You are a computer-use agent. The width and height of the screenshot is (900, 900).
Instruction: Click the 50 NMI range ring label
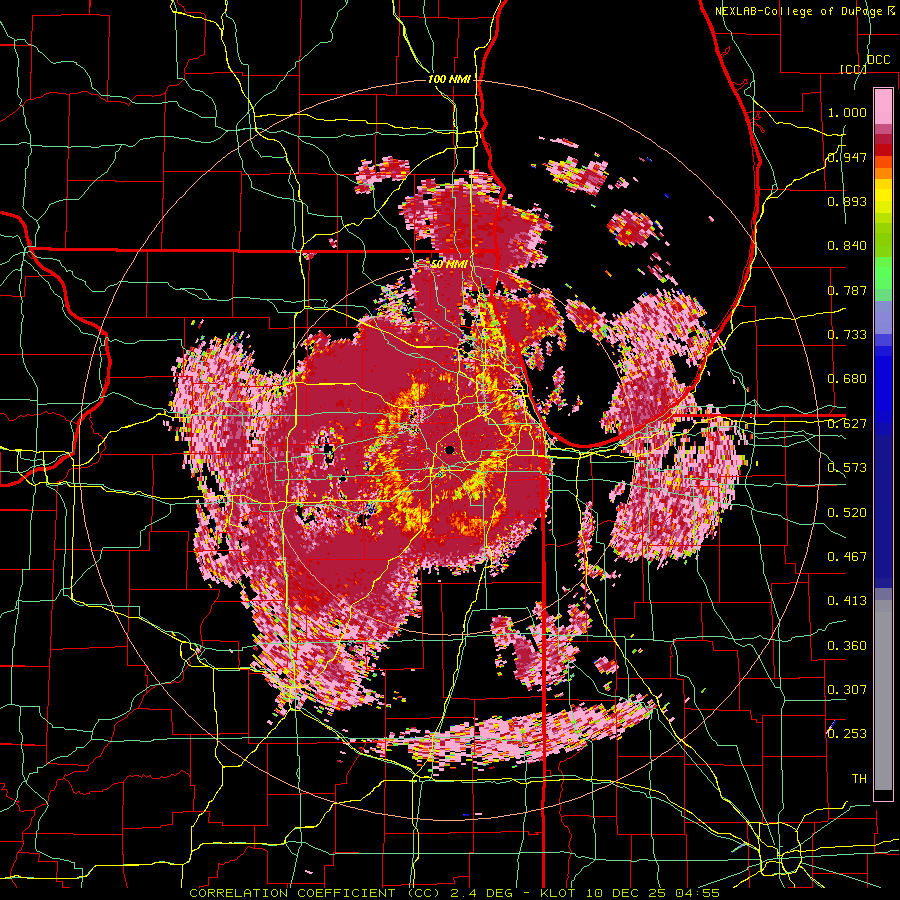pyautogui.click(x=449, y=264)
